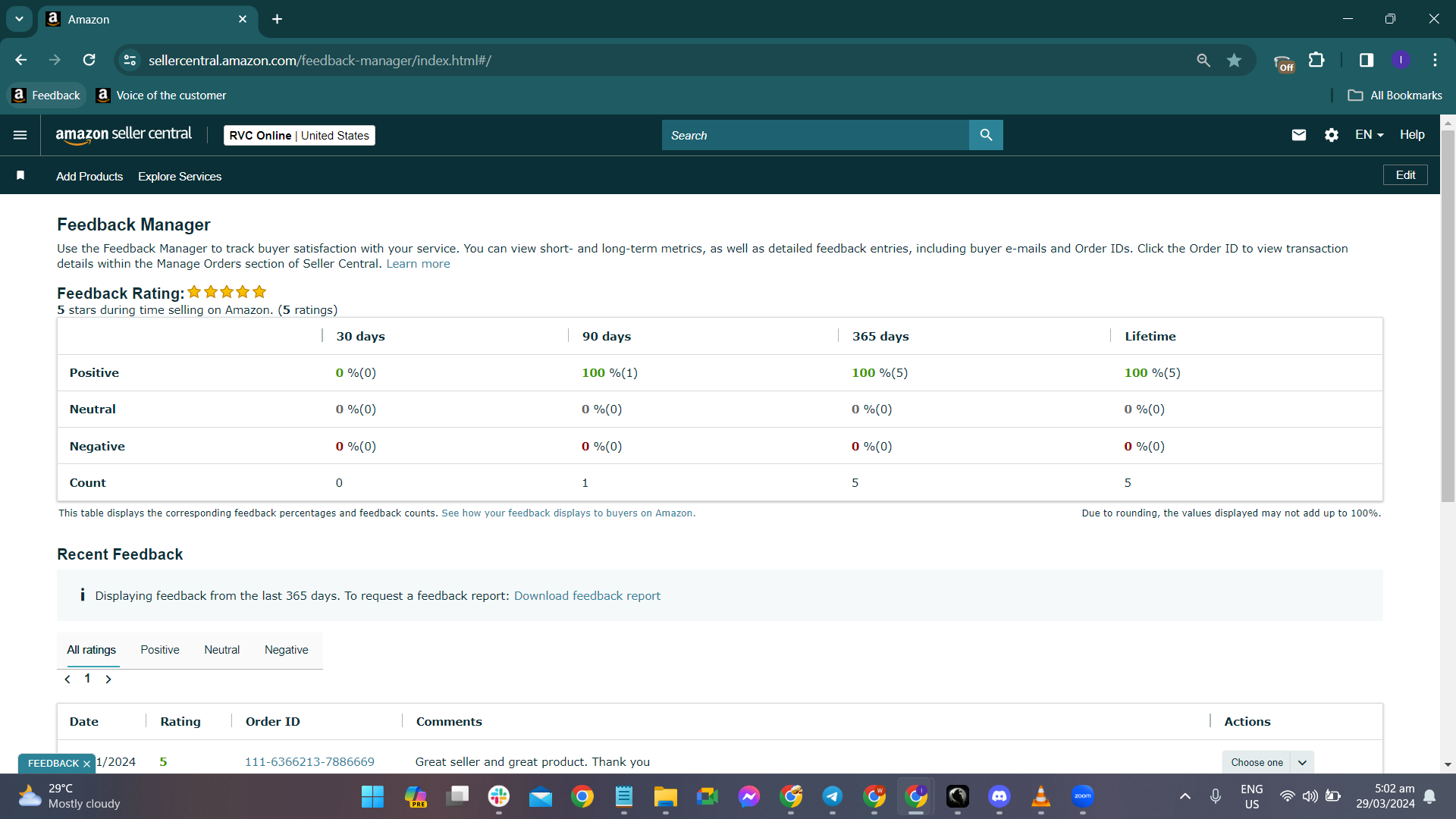Image resolution: width=1456 pixels, height=819 pixels.
Task: Click the microphone icon in system tray
Action: [1216, 796]
